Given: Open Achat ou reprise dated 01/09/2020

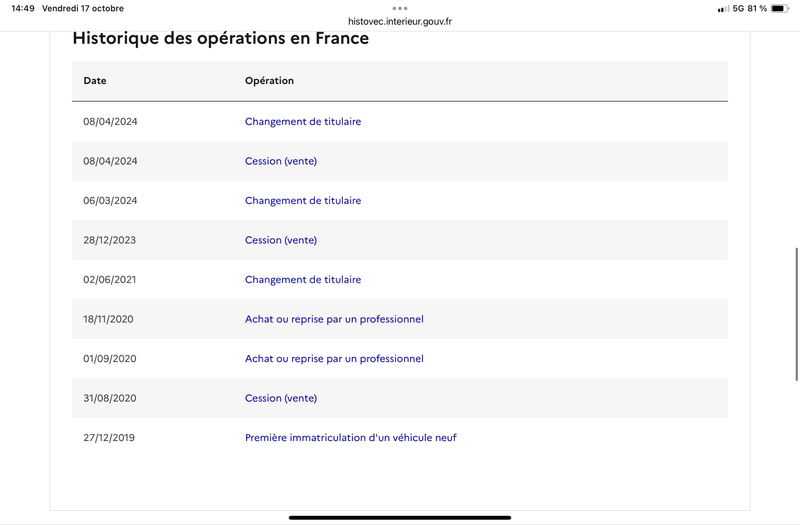Looking at the screenshot, I should click(334, 359).
